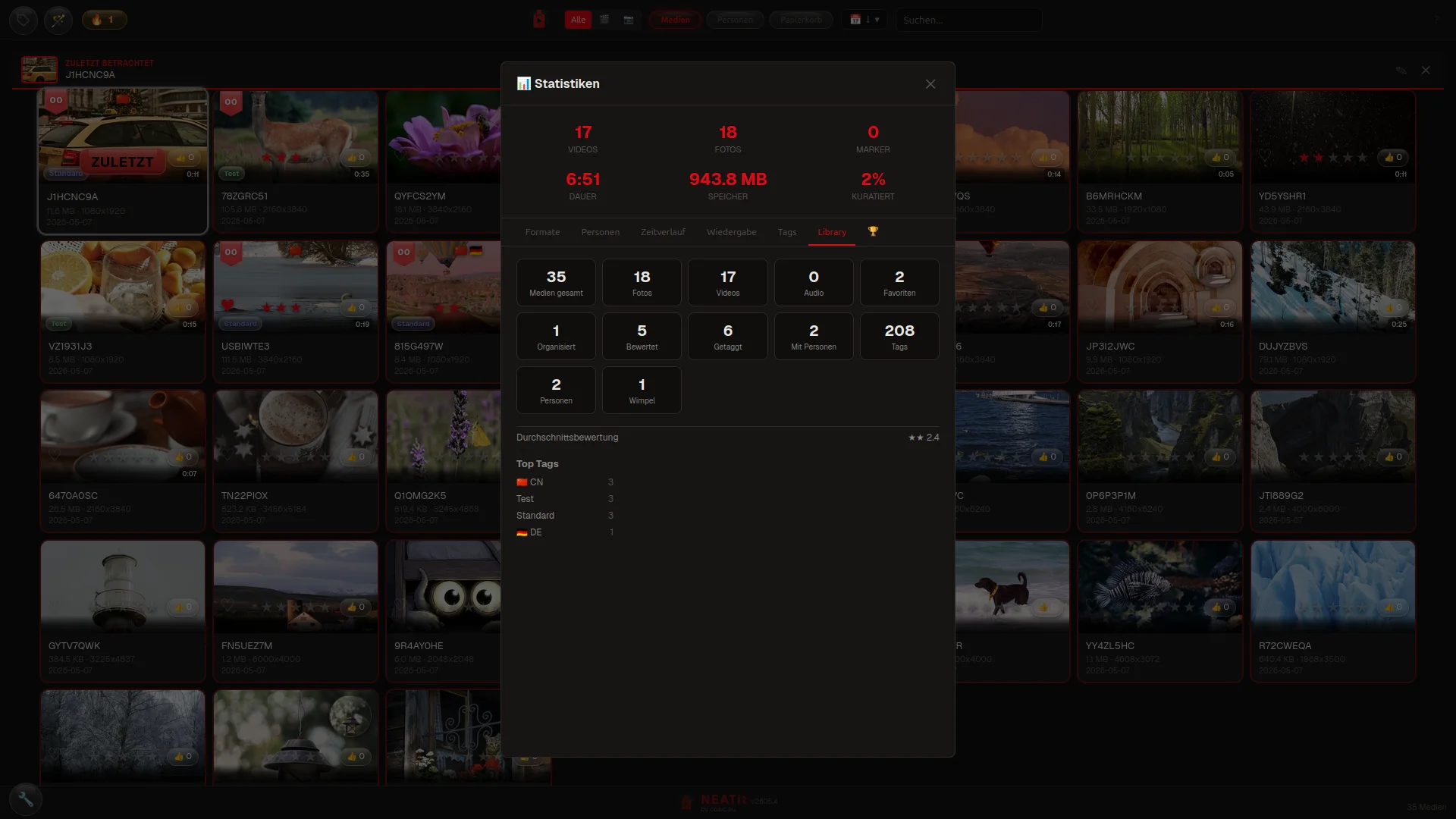
Task: Open the tag icon in top toolbar
Action: tap(23, 20)
